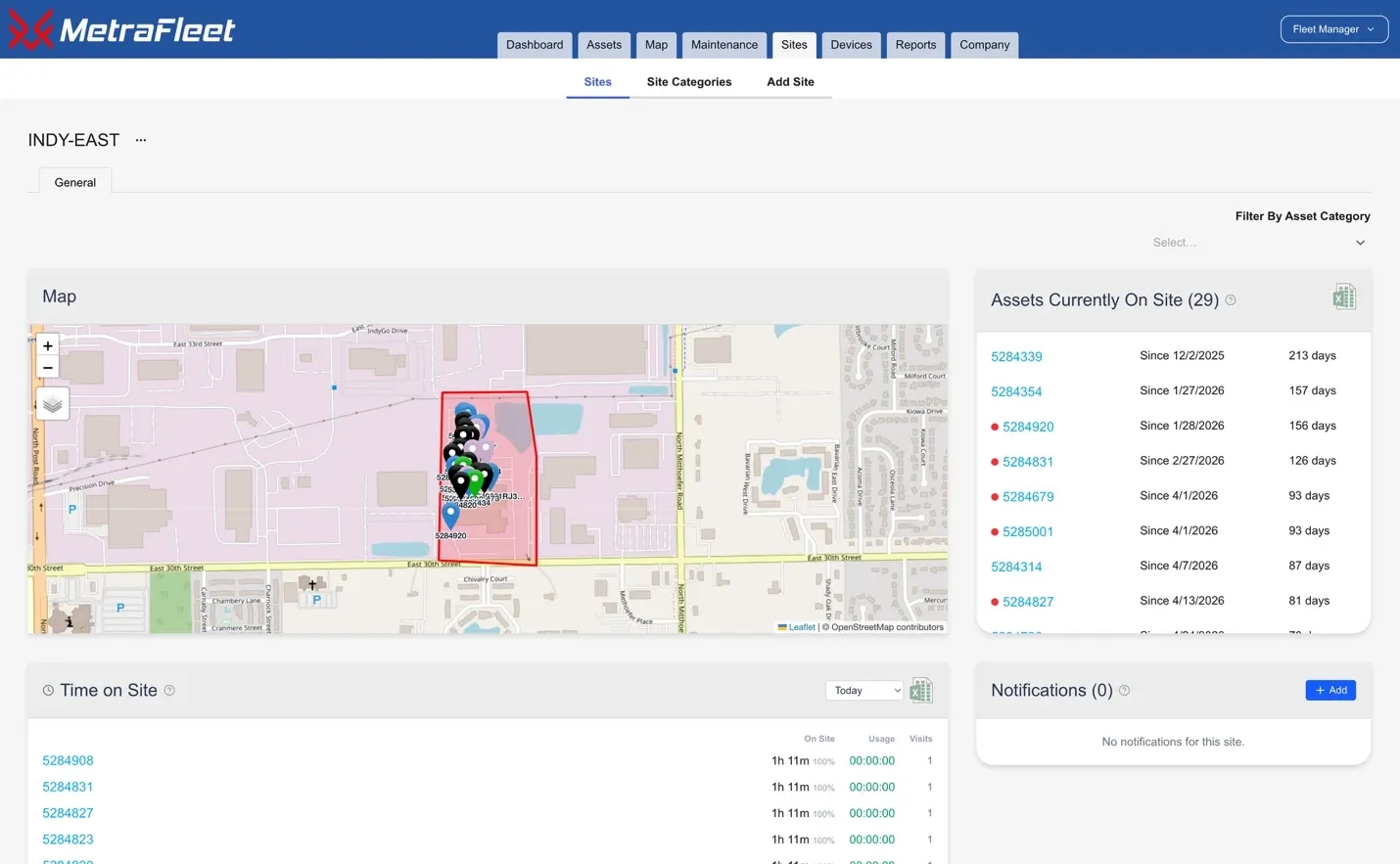Open the Assets tab
The height and width of the screenshot is (864, 1400).
[604, 45]
